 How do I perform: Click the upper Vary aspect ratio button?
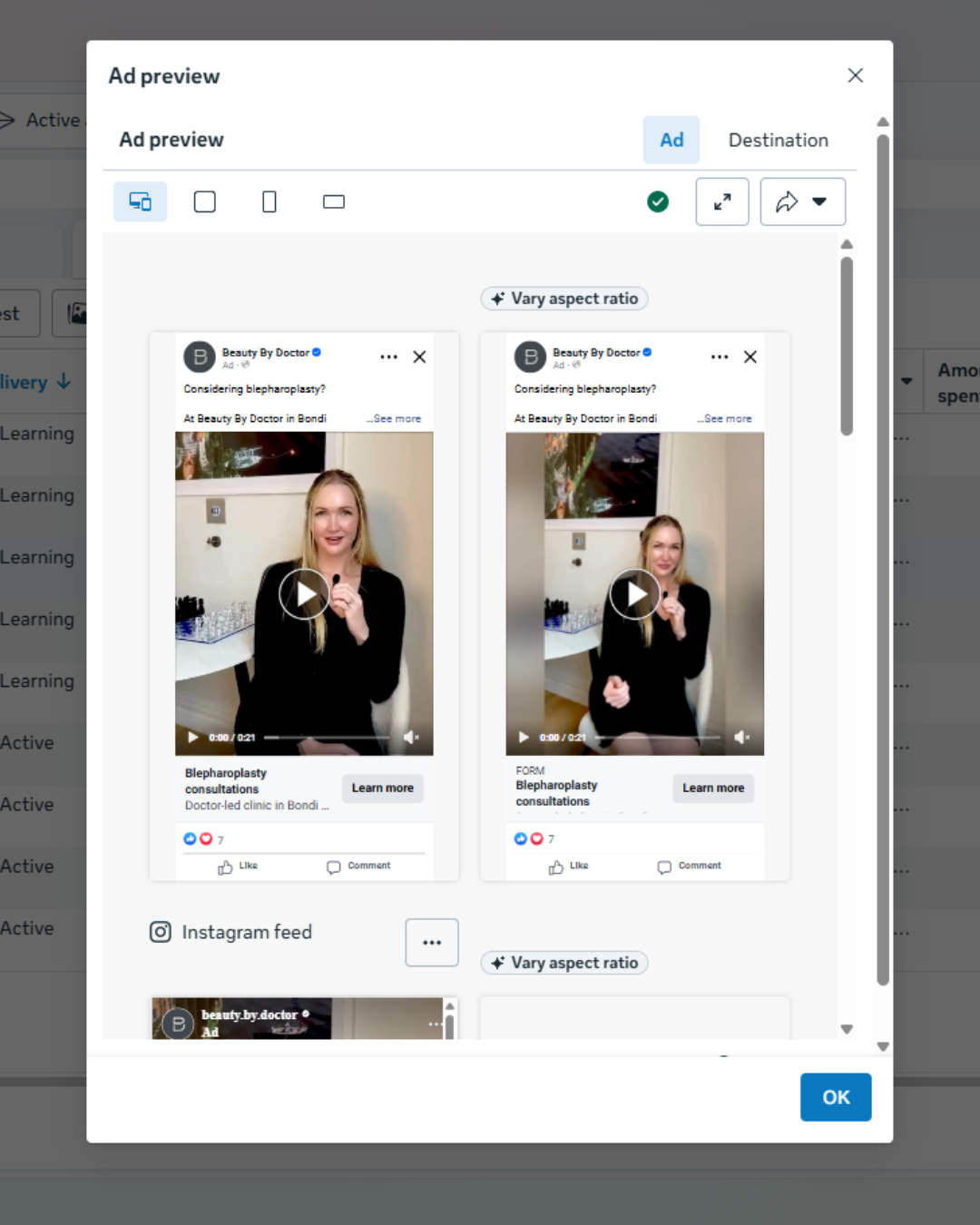pyautogui.click(x=564, y=299)
